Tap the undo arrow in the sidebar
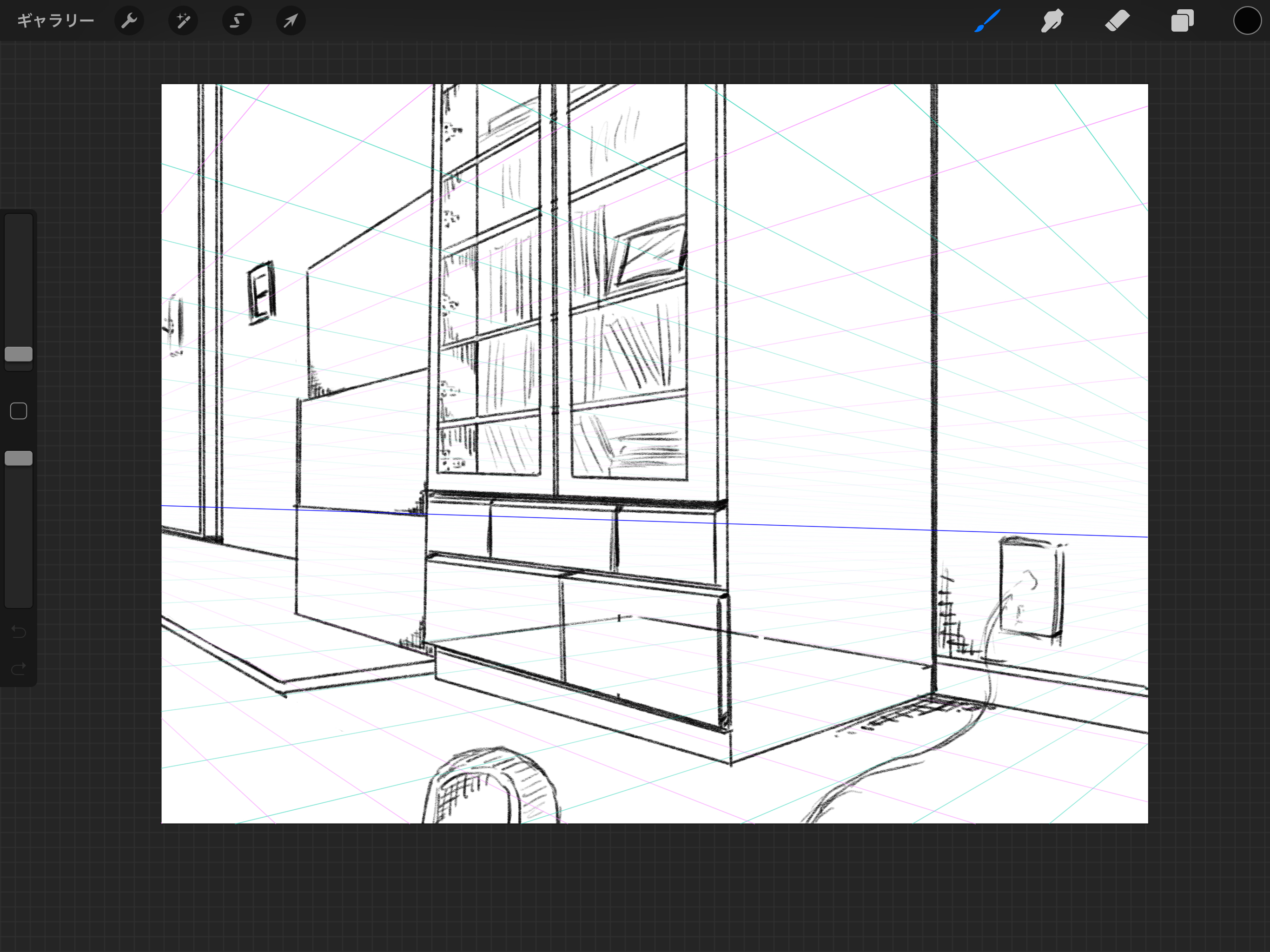Image resolution: width=1270 pixels, height=952 pixels. 19,632
